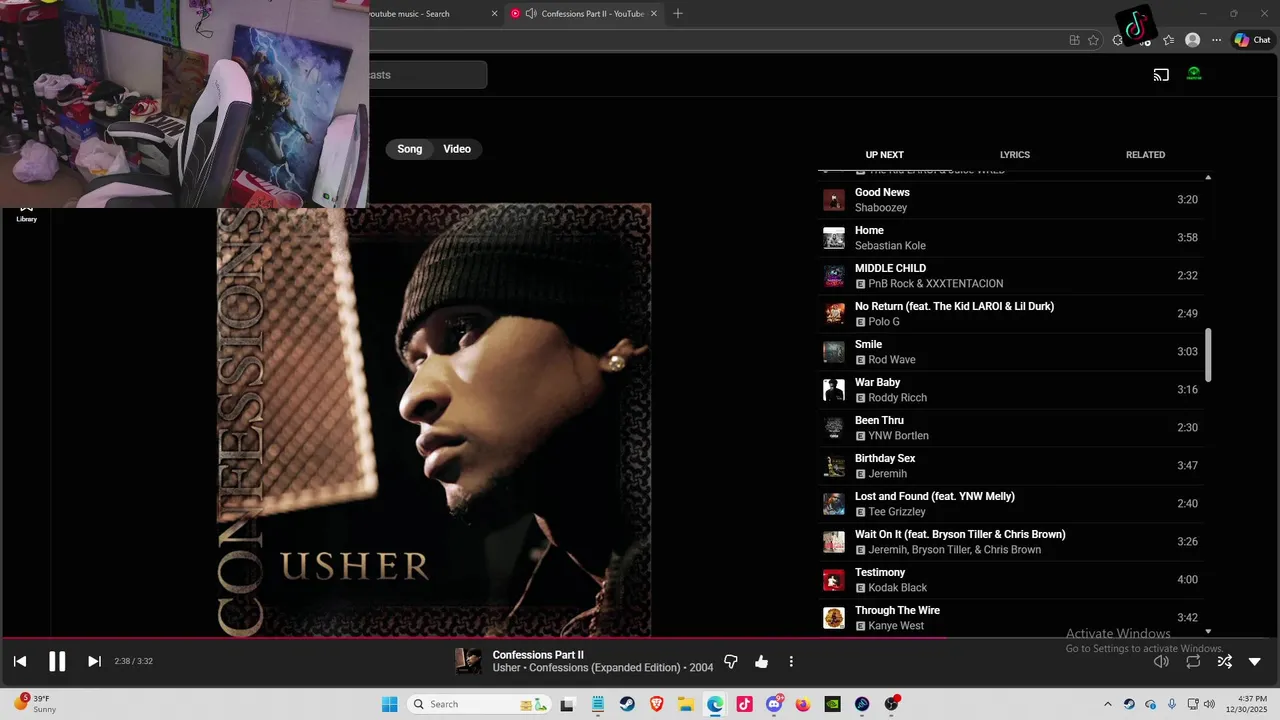The height and width of the screenshot is (720, 1280).
Task: Click the War Baby album thumbnail
Action: tap(833, 390)
